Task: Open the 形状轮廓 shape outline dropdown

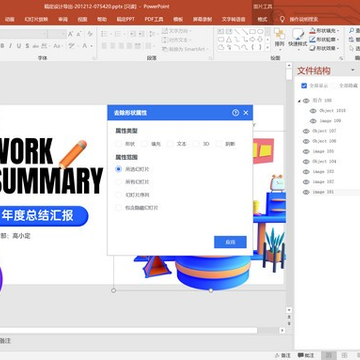Action: [x=324, y=40]
